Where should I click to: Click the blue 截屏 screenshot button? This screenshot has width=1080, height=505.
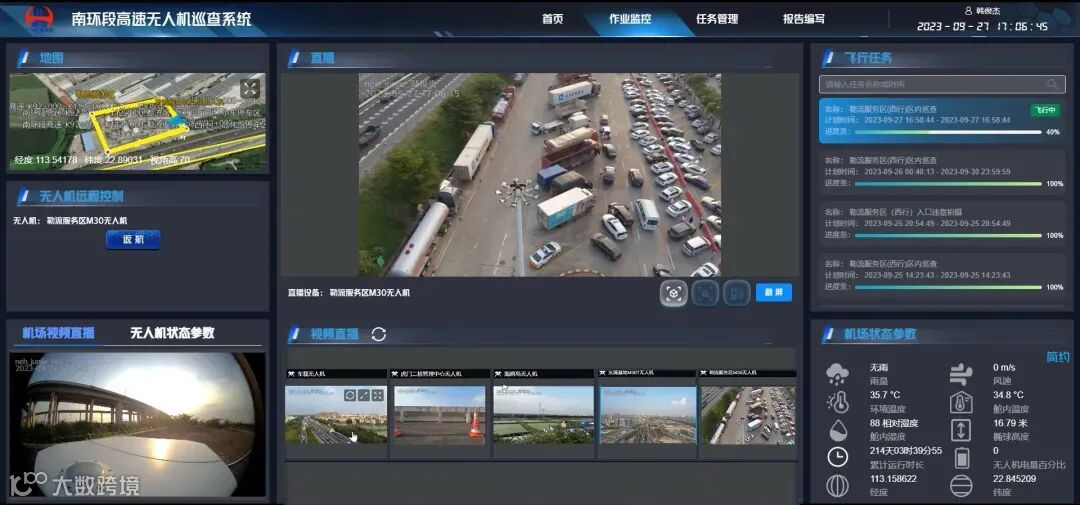(773, 293)
